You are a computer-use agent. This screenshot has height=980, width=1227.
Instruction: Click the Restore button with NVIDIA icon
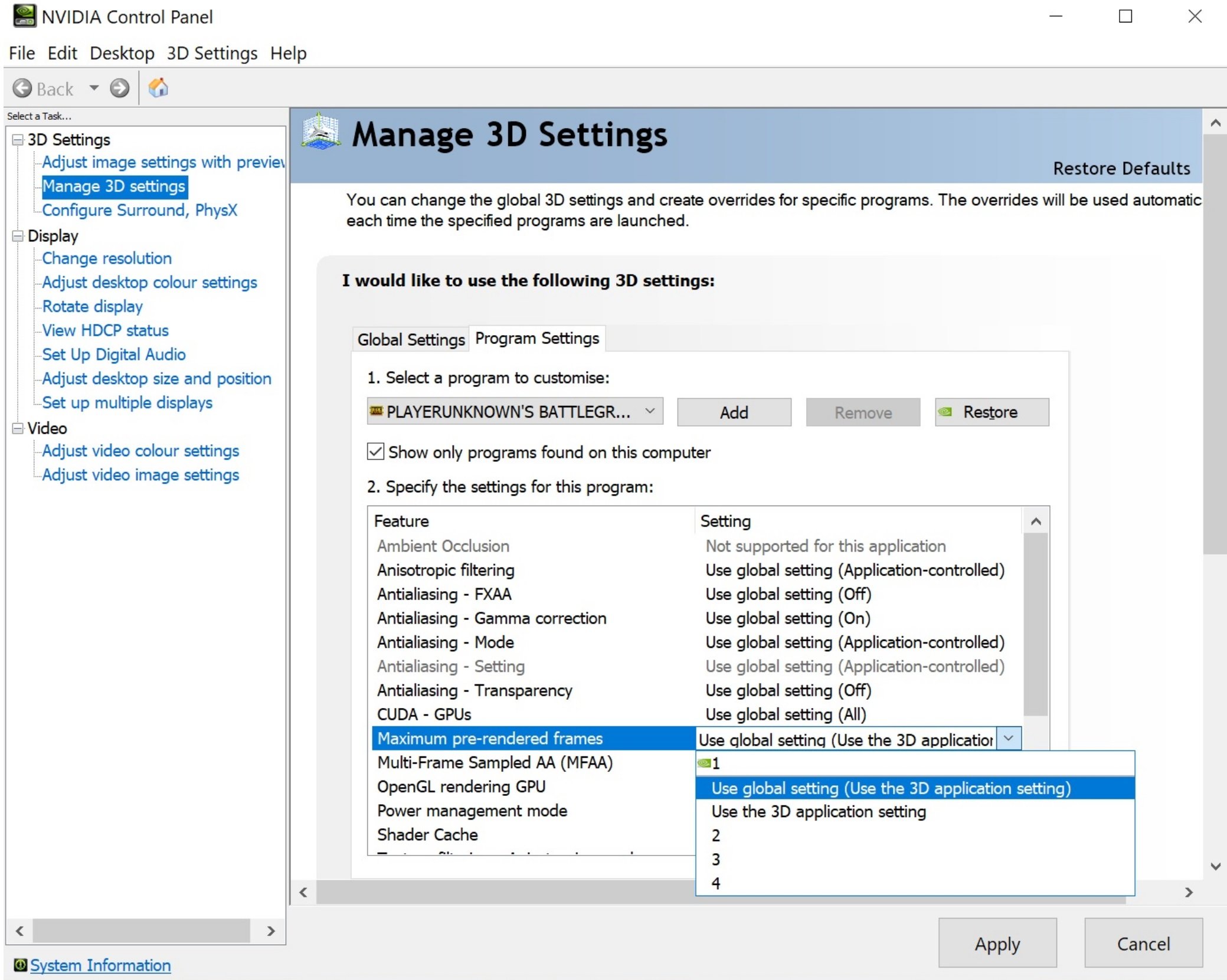click(991, 412)
